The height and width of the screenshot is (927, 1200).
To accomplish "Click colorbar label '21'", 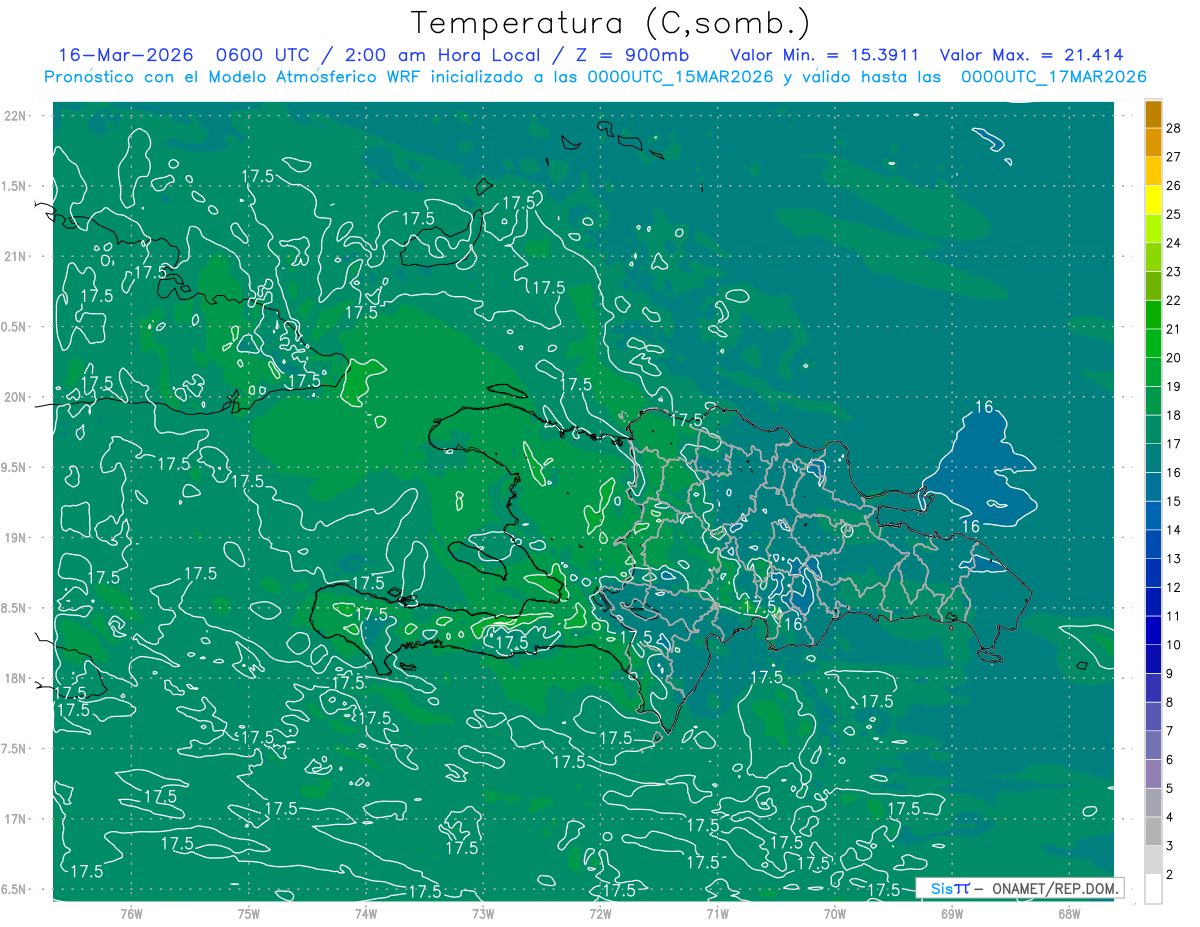I will click(1174, 329).
